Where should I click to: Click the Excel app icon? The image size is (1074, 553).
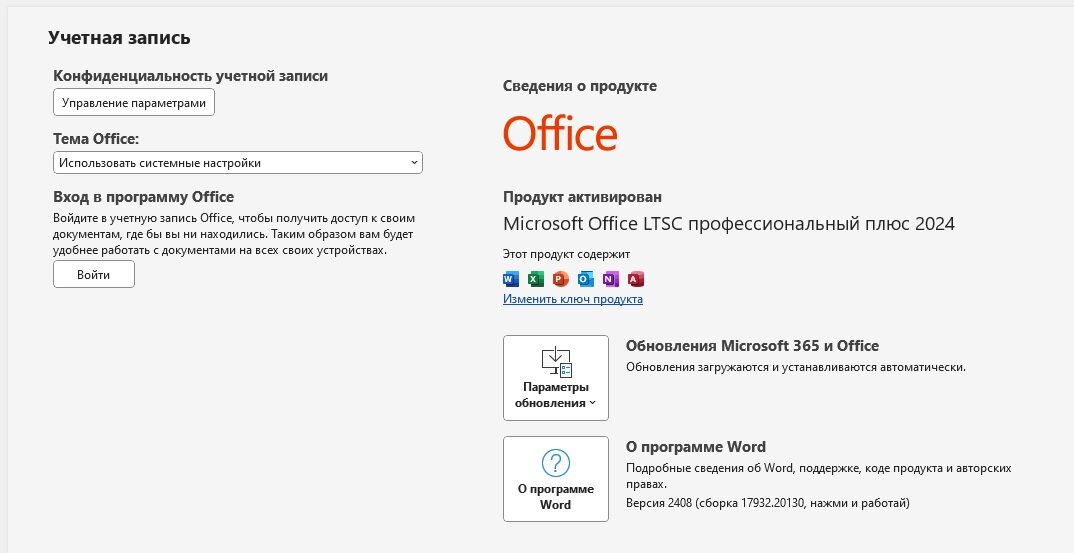tap(536, 279)
